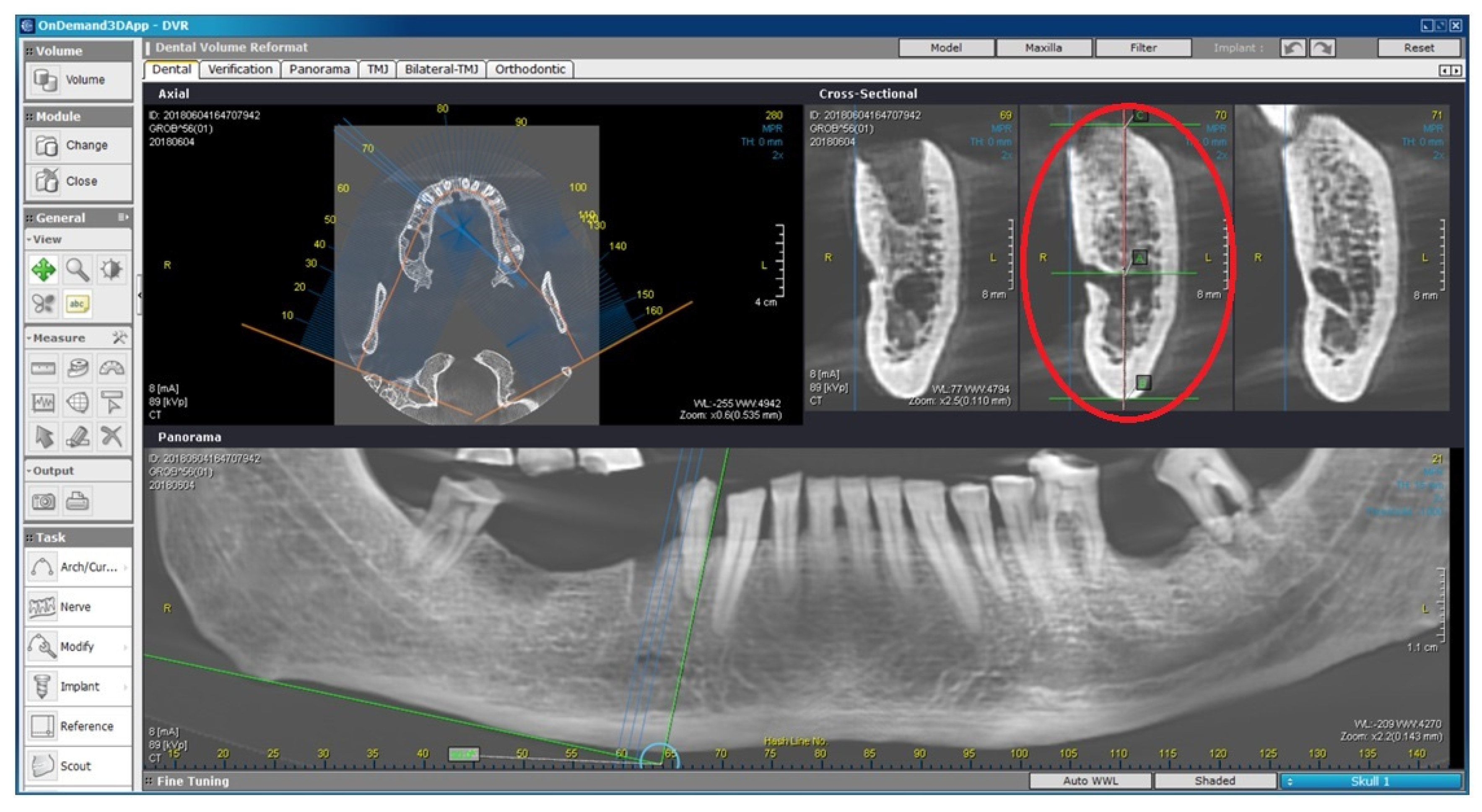Select the magnifying glass Zoom tool

click(77, 269)
